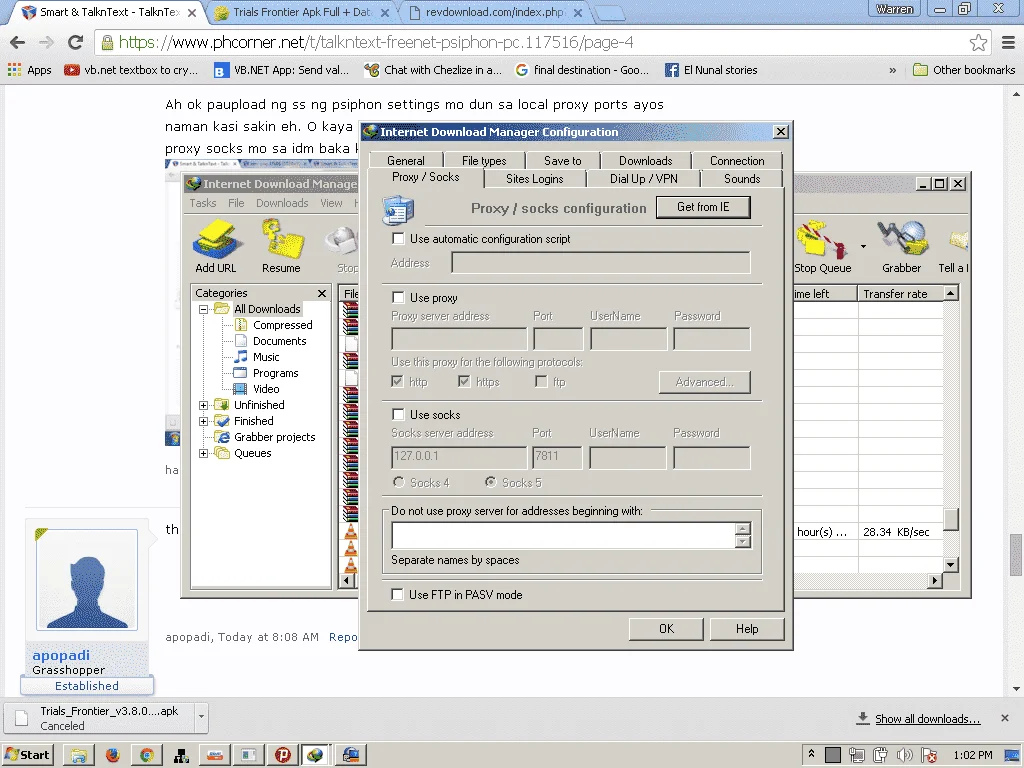The image size is (1024, 768).
Task: Open Stop Queue dropdown arrow
Action: tap(863, 246)
